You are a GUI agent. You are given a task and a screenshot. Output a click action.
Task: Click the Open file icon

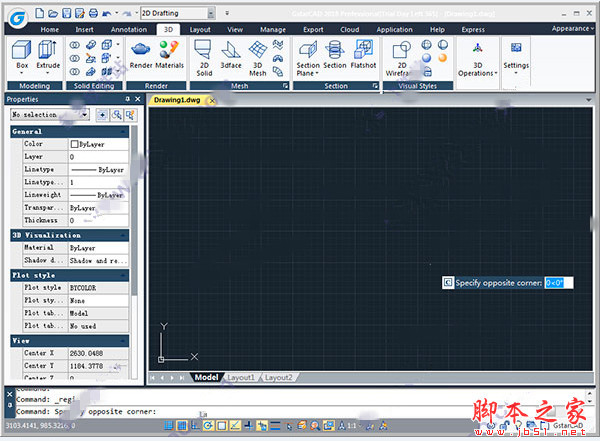pos(53,13)
